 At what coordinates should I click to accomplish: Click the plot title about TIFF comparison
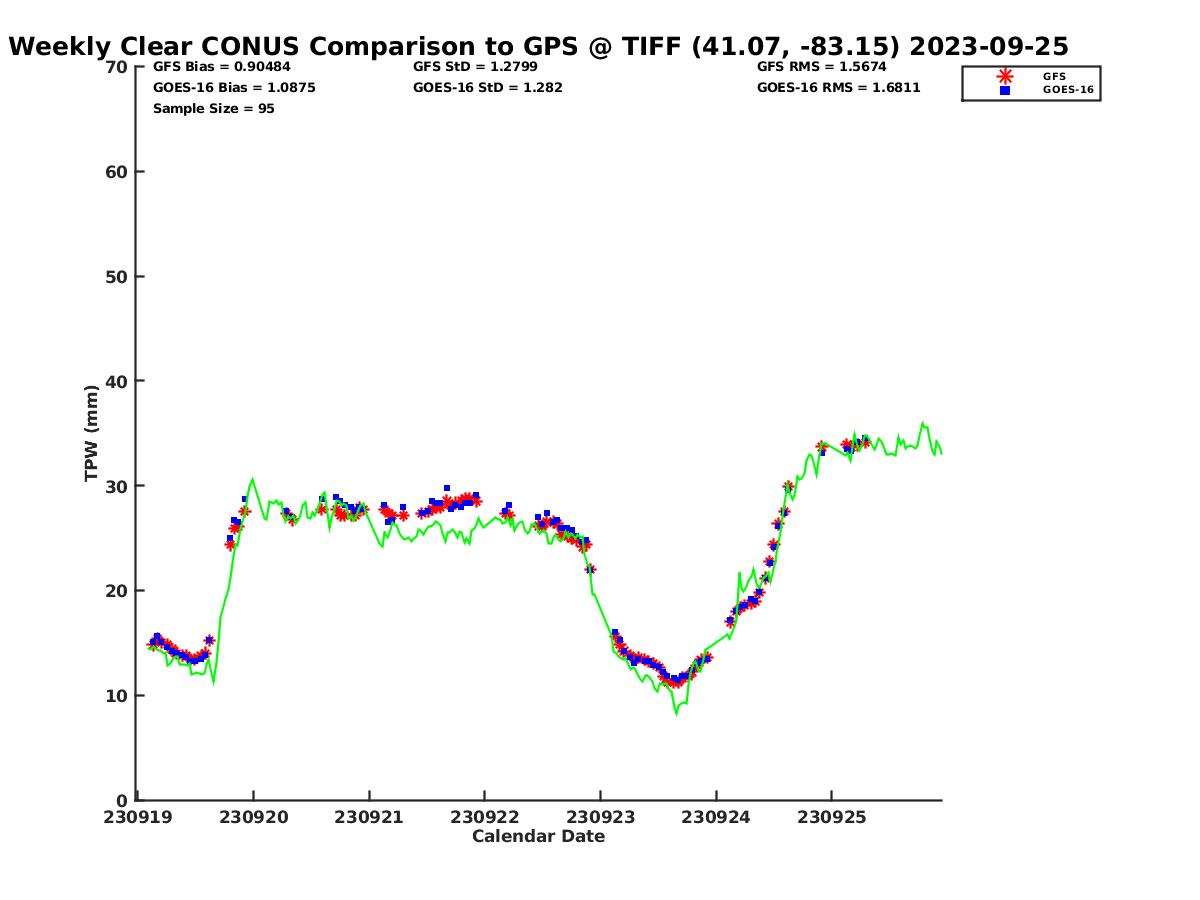[x=538, y=46]
